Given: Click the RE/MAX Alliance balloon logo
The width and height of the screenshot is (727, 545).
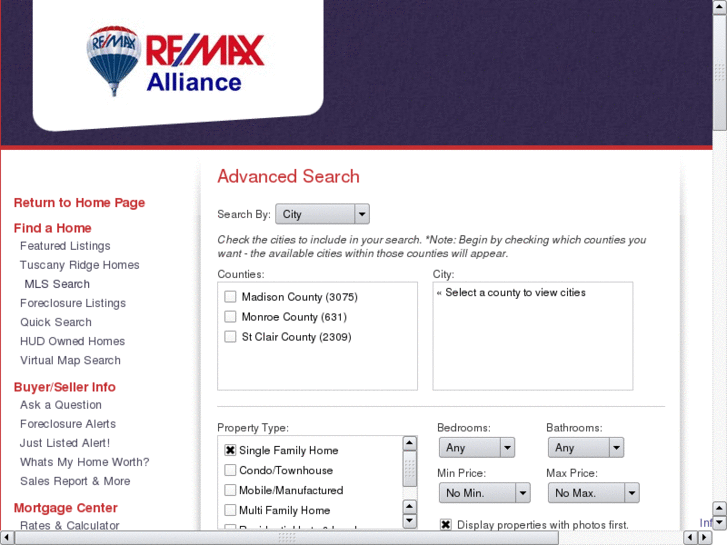Looking at the screenshot, I should click(175, 61).
